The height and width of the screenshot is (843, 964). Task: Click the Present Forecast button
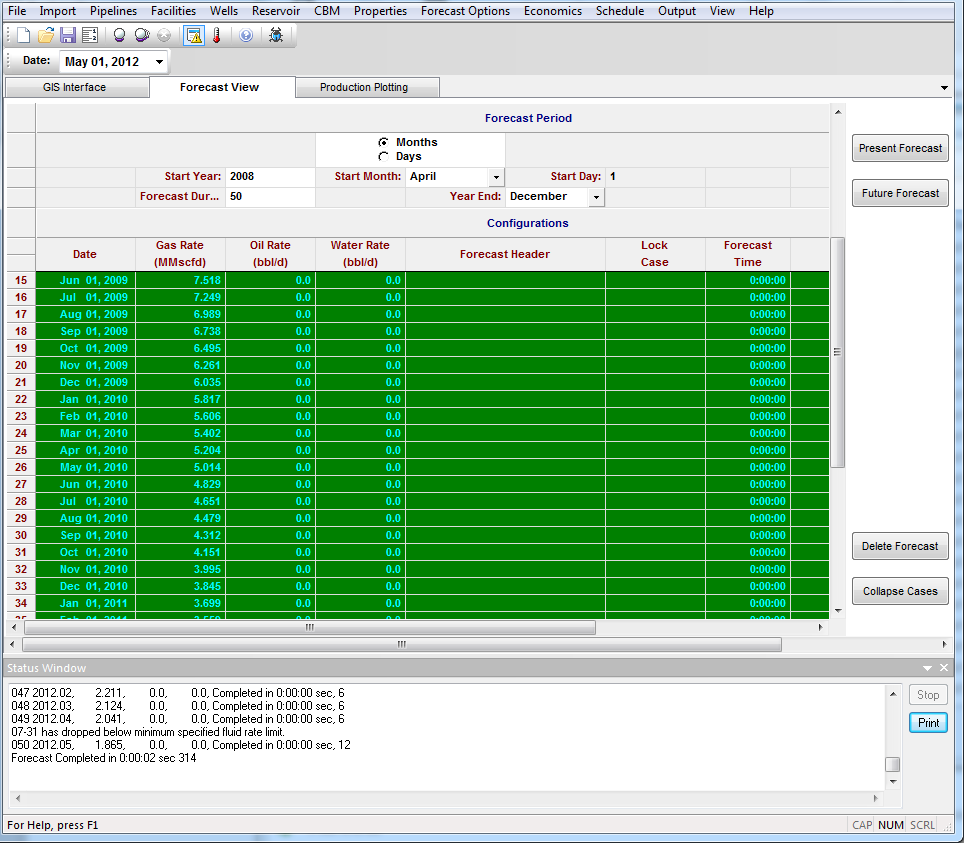(900, 148)
